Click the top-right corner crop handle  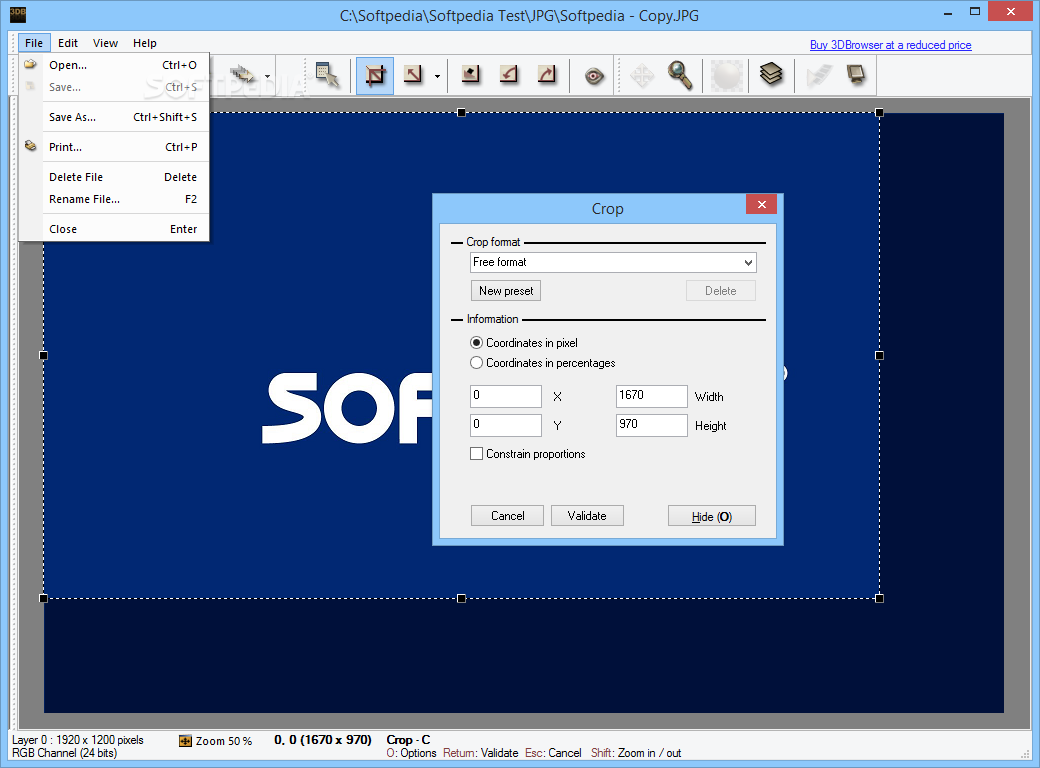[x=879, y=113]
